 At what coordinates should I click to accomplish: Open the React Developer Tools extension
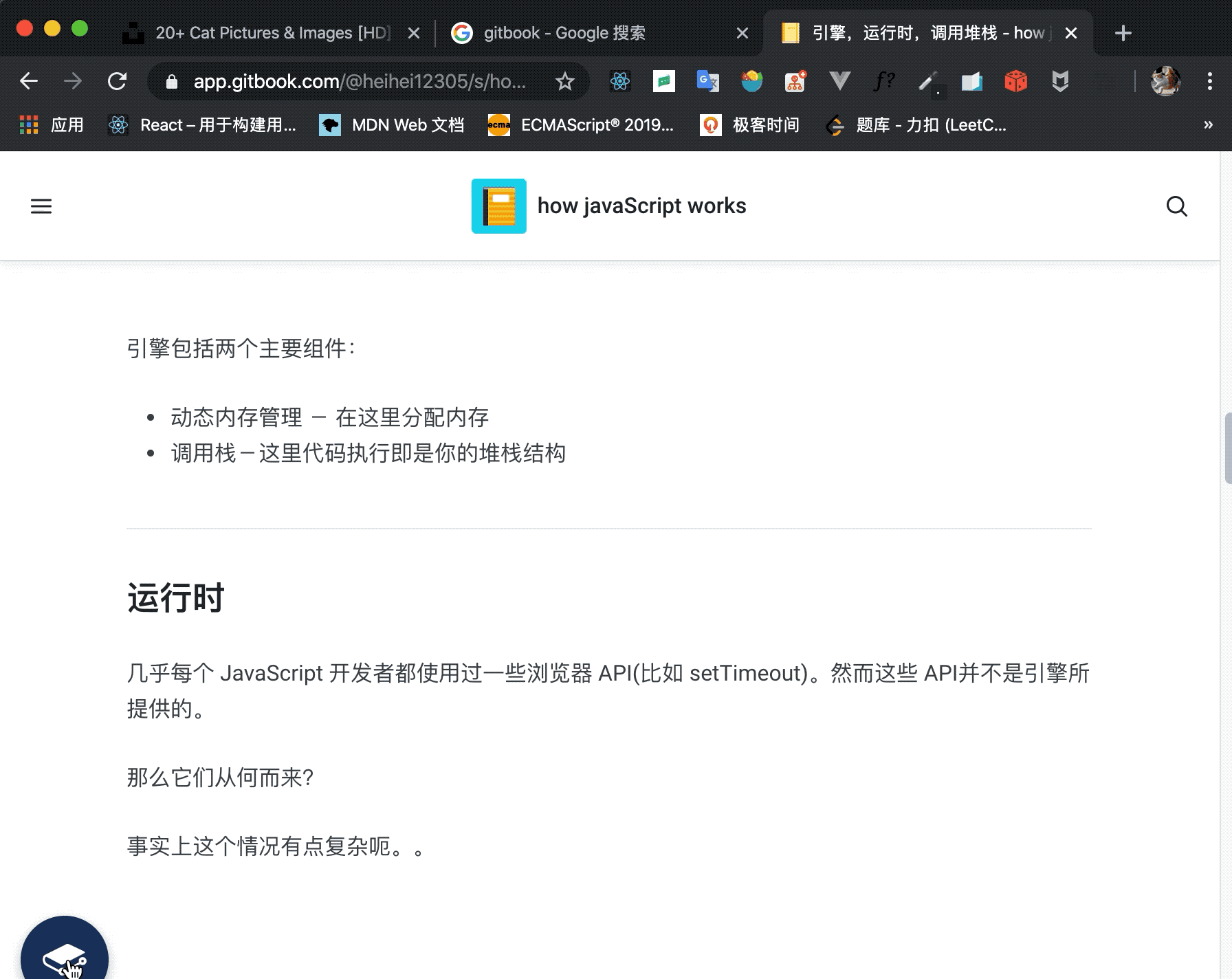coord(620,82)
